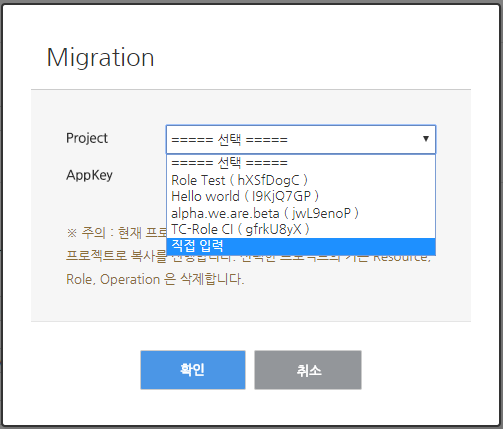Open the Project select box
Image resolution: width=503 pixels, height=429 pixels.
click(x=301, y=139)
